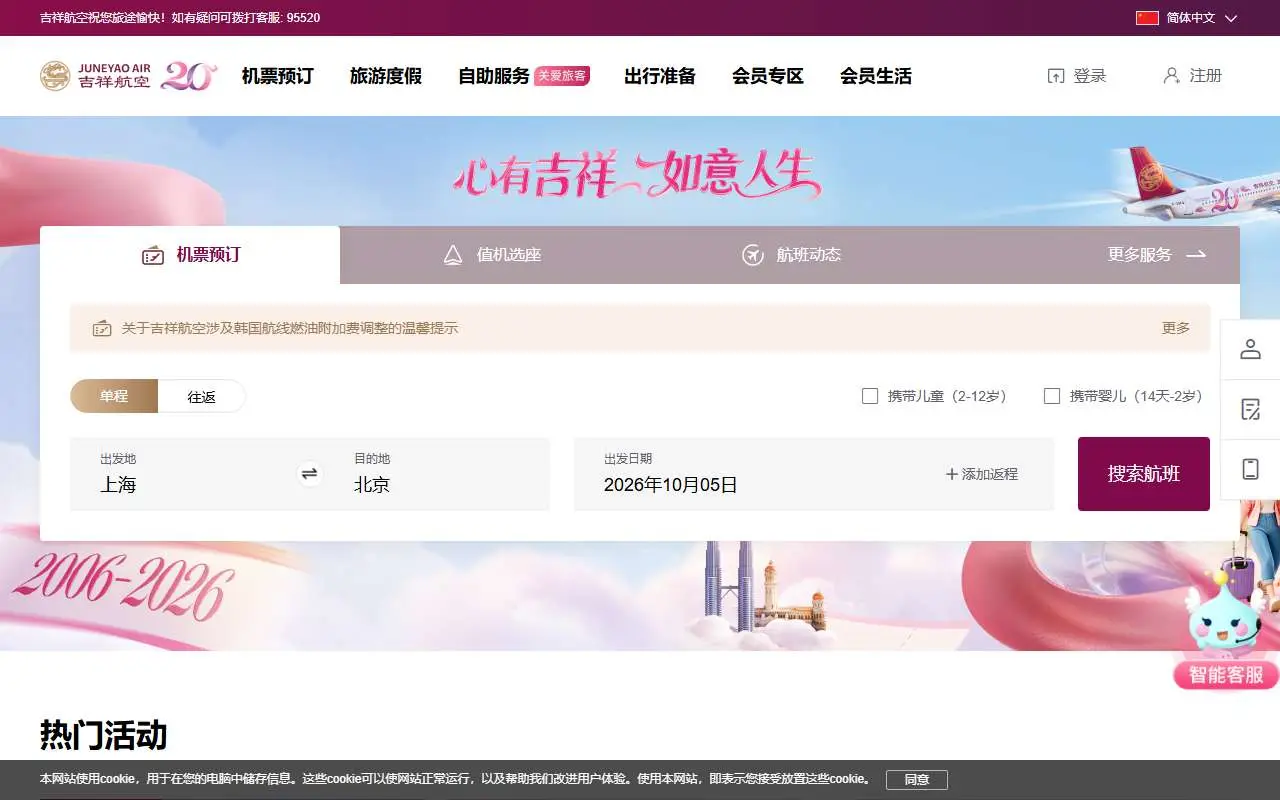The image size is (1280, 800).
Task: Click the 注册 link
Action: point(1193,76)
